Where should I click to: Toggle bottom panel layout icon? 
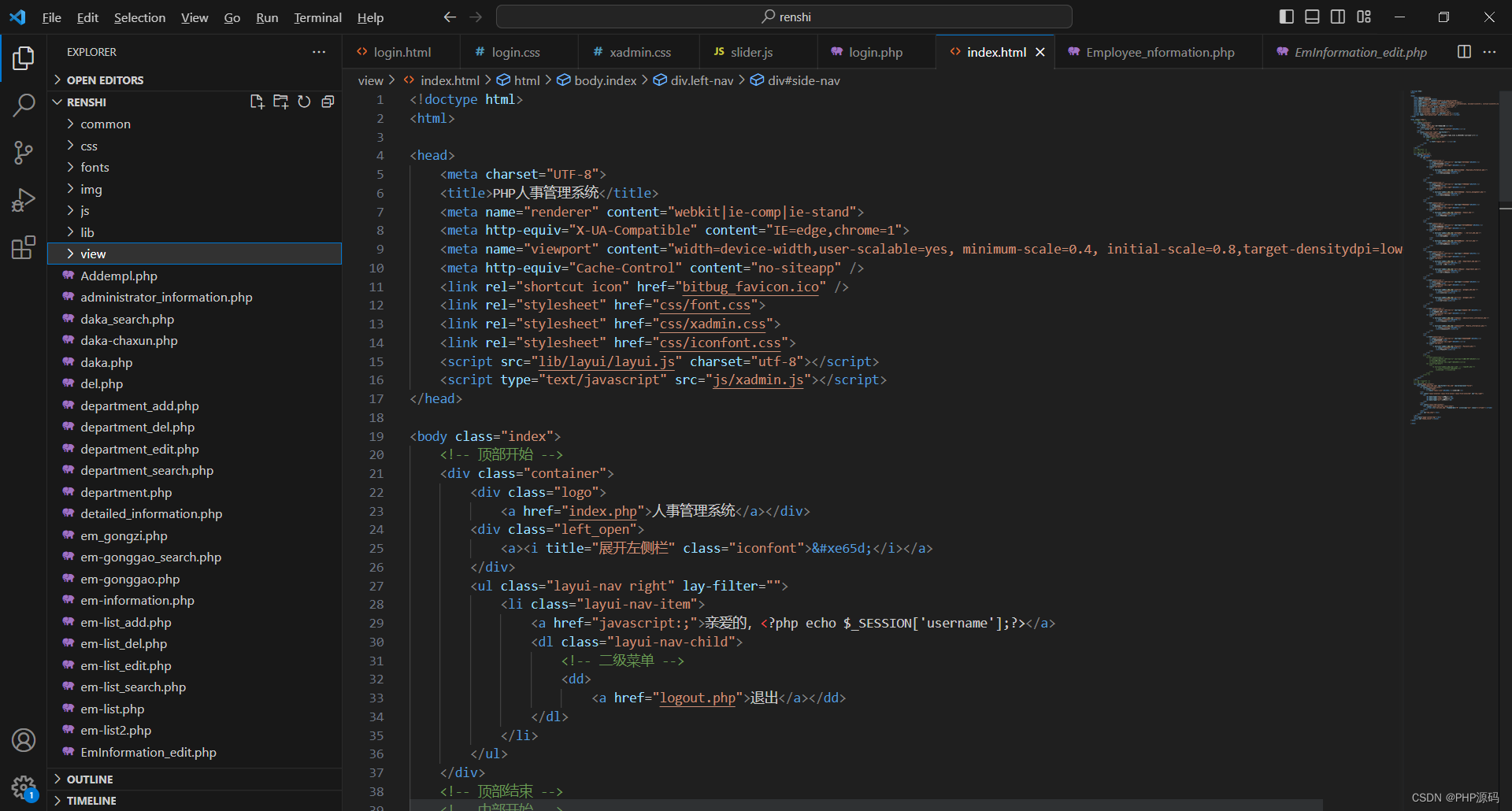click(x=1312, y=17)
